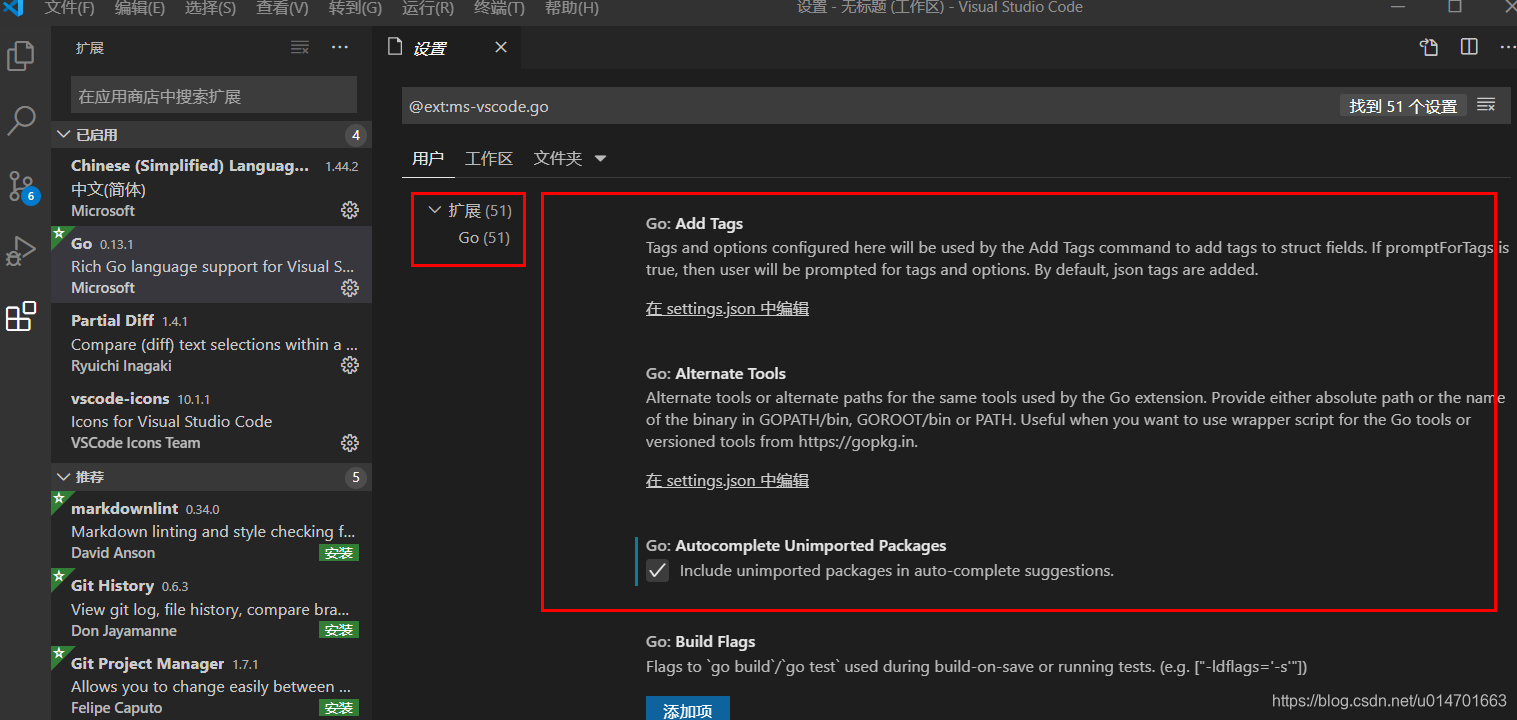Select the Git History extension name
Screen dimensions: 1517x720
point(112,585)
